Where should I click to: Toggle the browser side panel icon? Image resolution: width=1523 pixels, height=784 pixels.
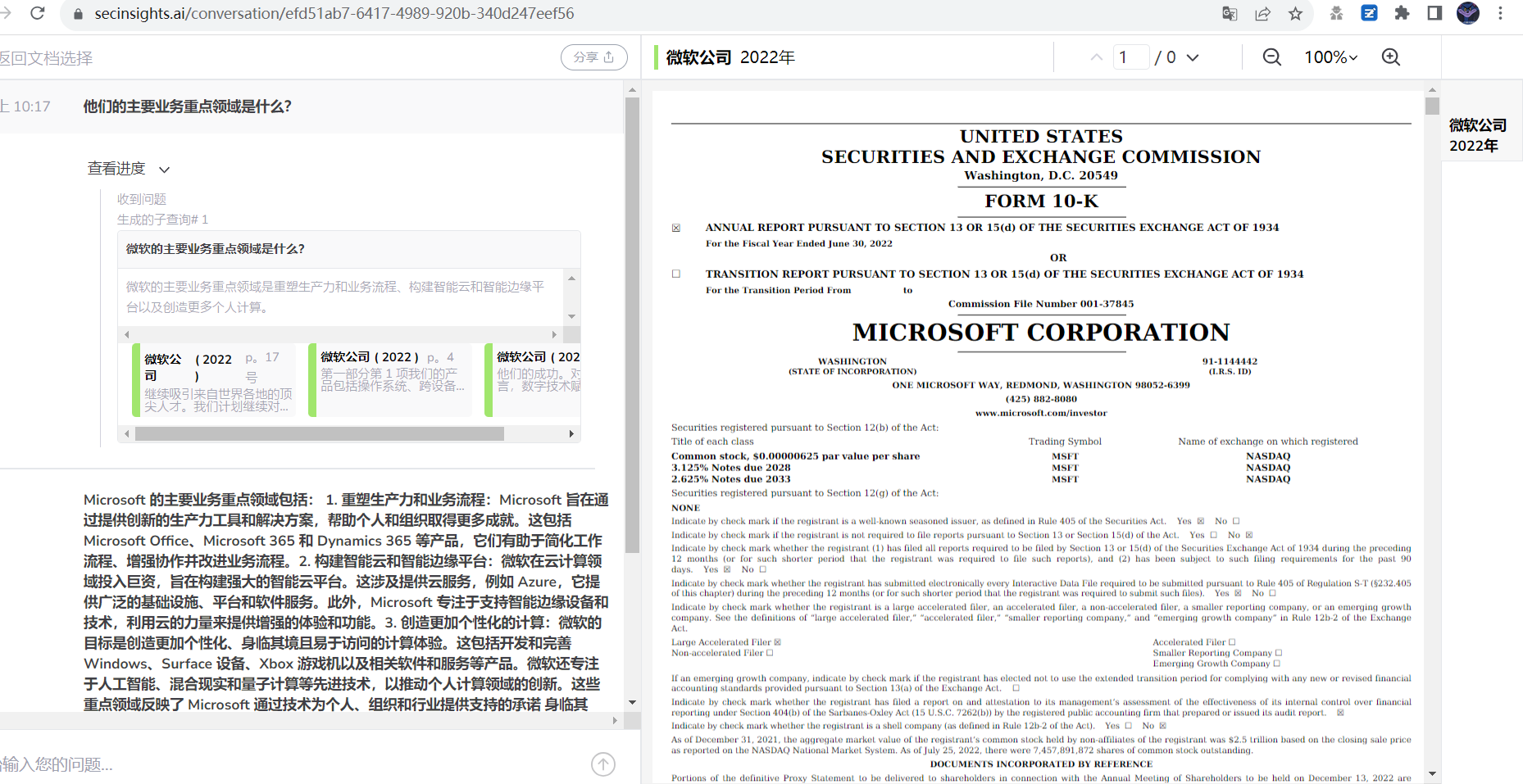tap(1434, 13)
